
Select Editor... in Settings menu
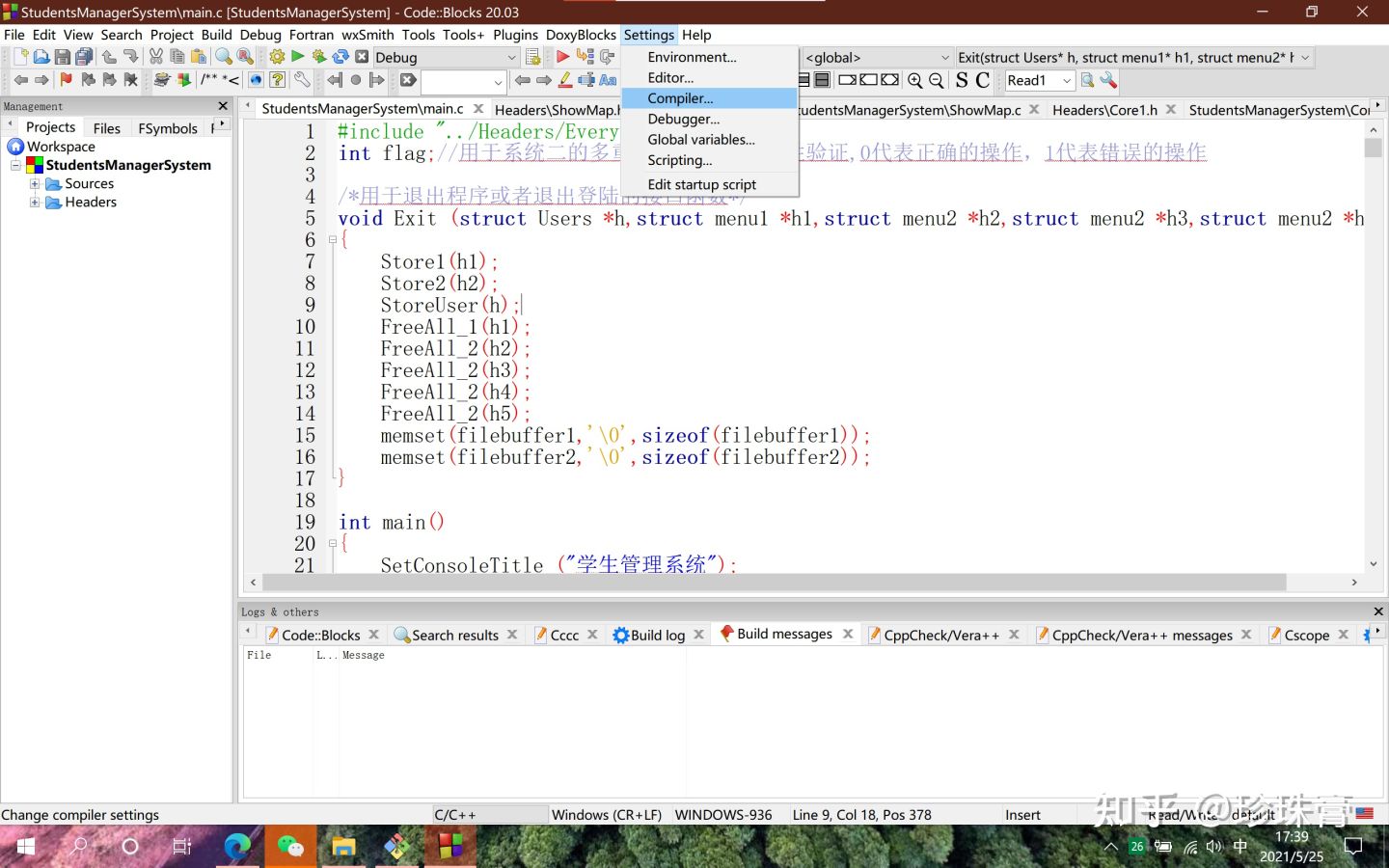[709, 77]
